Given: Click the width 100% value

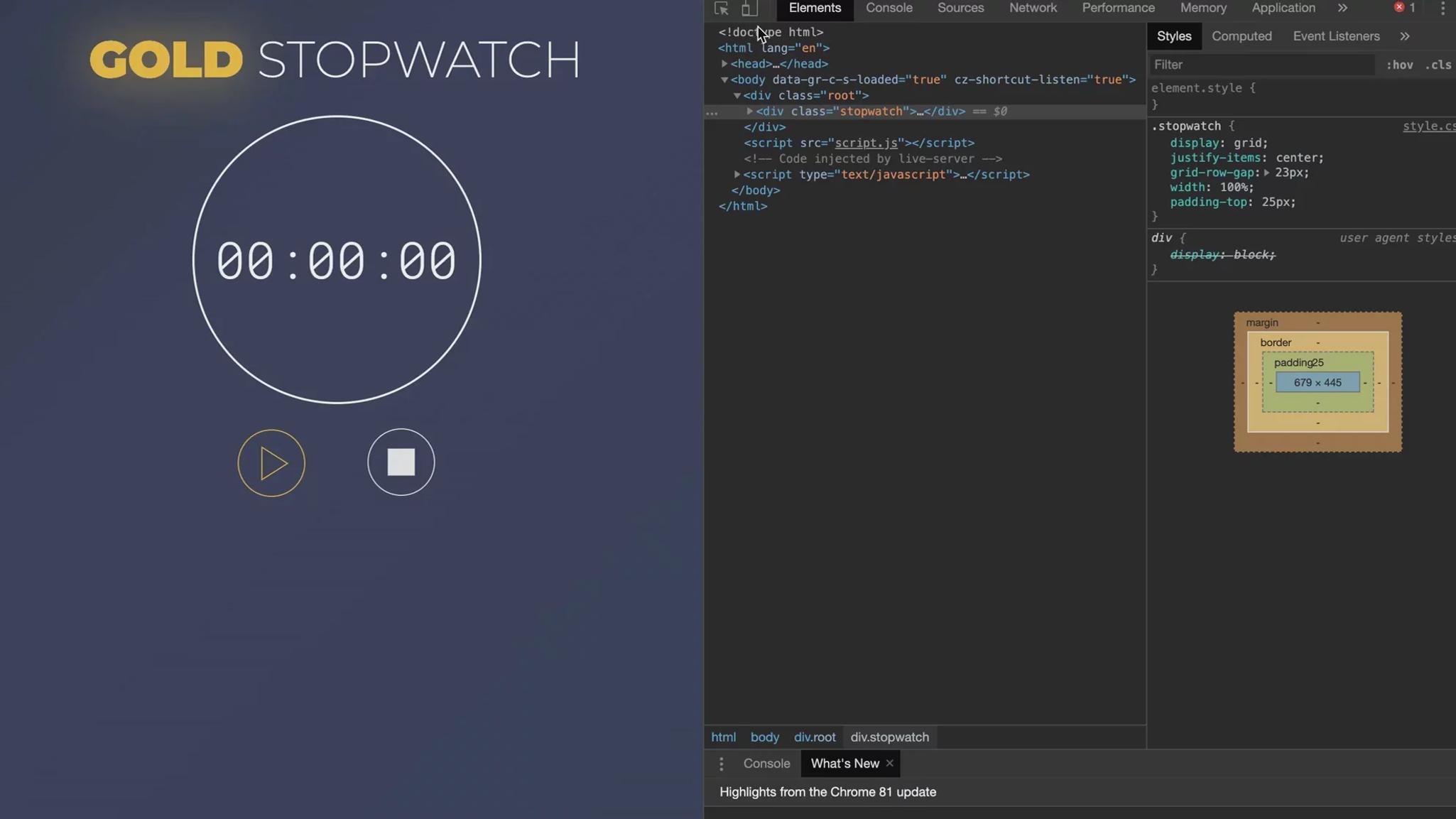Looking at the screenshot, I should point(1233,188).
